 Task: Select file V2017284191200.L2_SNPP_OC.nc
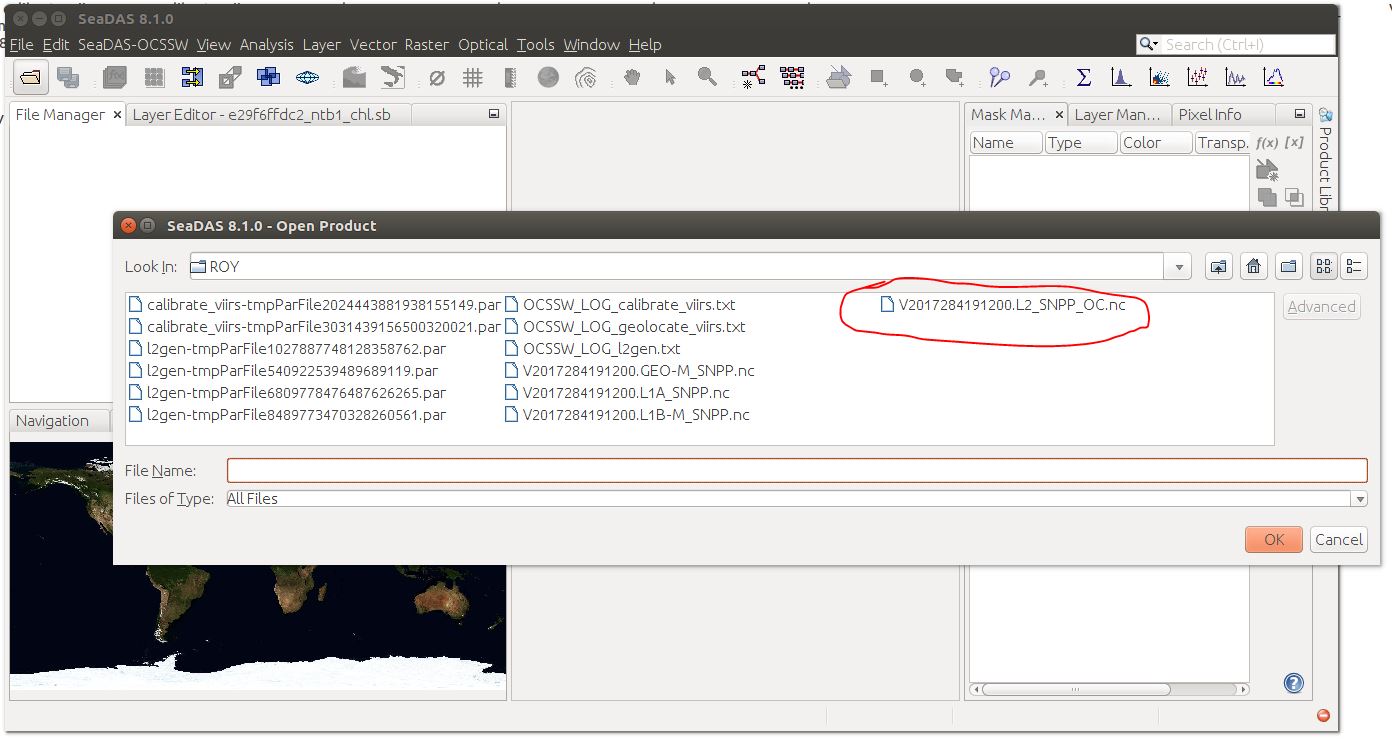coord(1003,305)
